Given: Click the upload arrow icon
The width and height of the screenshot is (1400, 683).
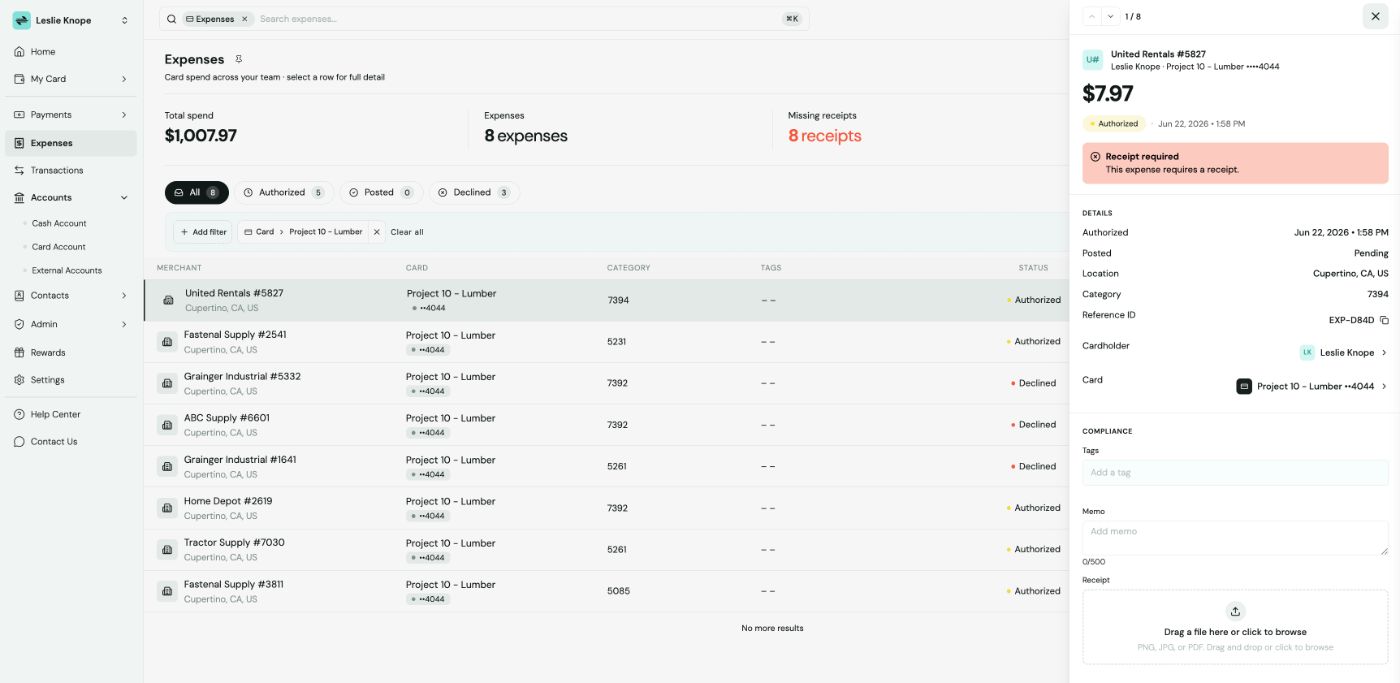Looking at the screenshot, I should click(1235, 611).
